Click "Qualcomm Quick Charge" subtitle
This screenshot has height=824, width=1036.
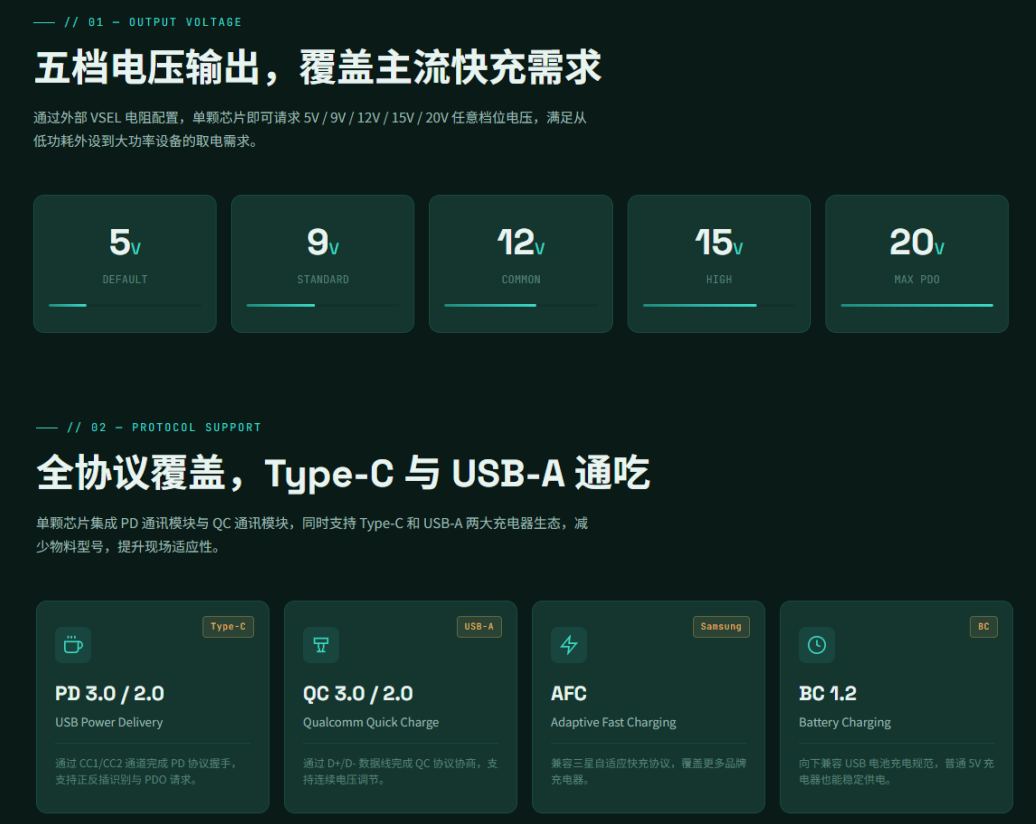coord(371,722)
